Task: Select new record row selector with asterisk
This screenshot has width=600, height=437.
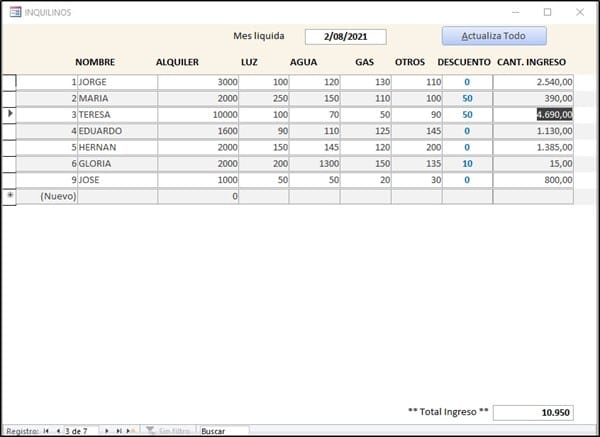Action: click(x=10, y=196)
